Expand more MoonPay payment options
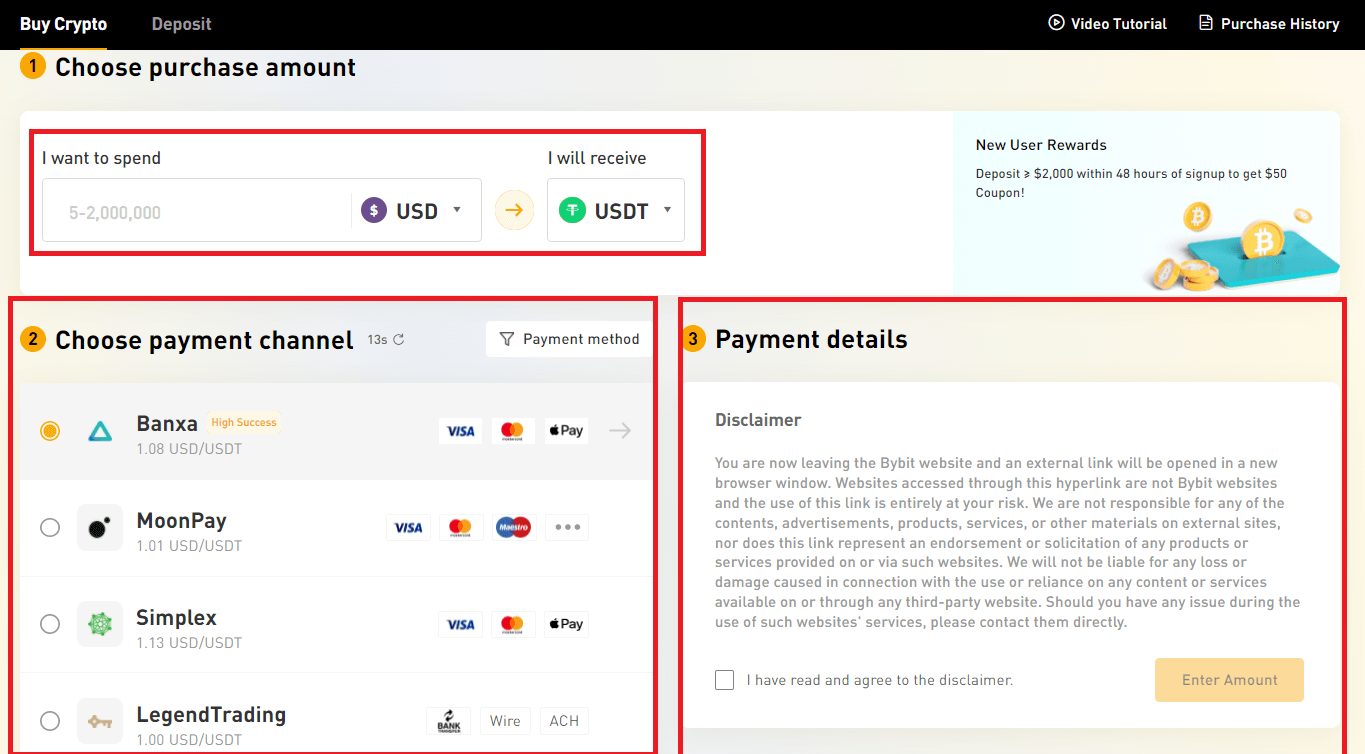 (566, 527)
